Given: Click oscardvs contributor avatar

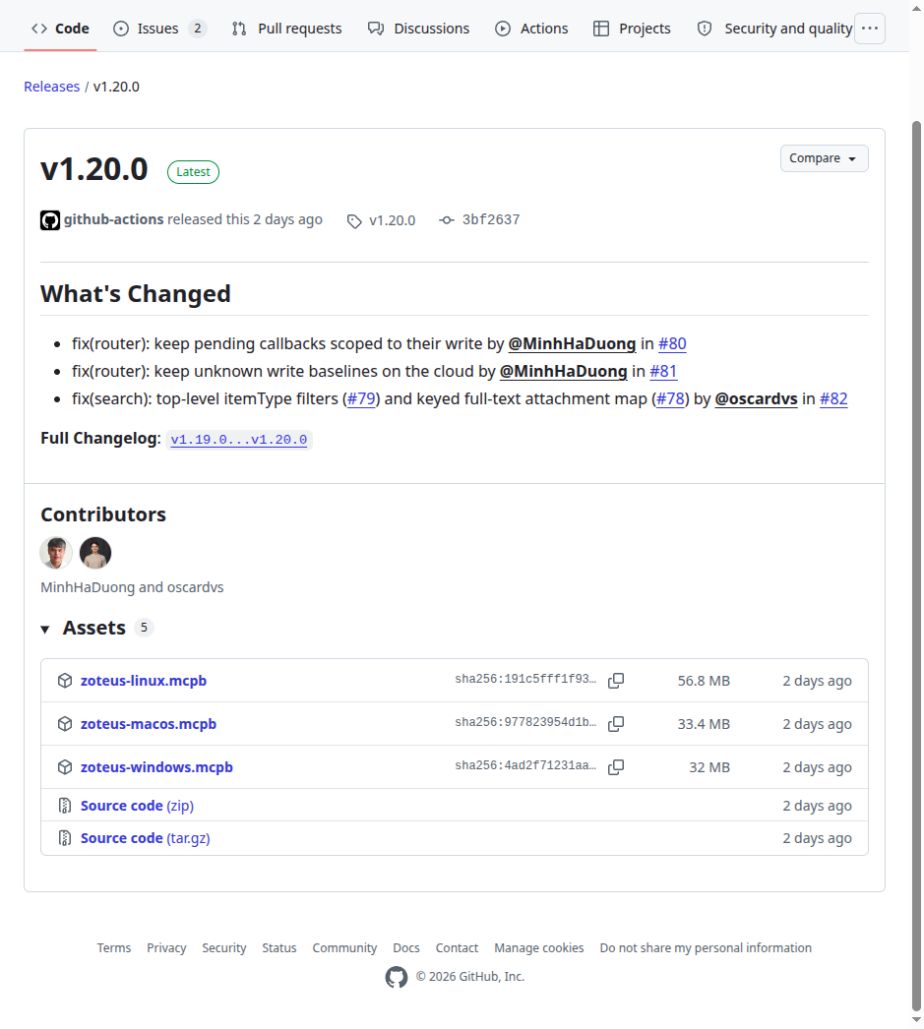Looking at the screenshot, I should pyautogui.click(x=95, y=553).
